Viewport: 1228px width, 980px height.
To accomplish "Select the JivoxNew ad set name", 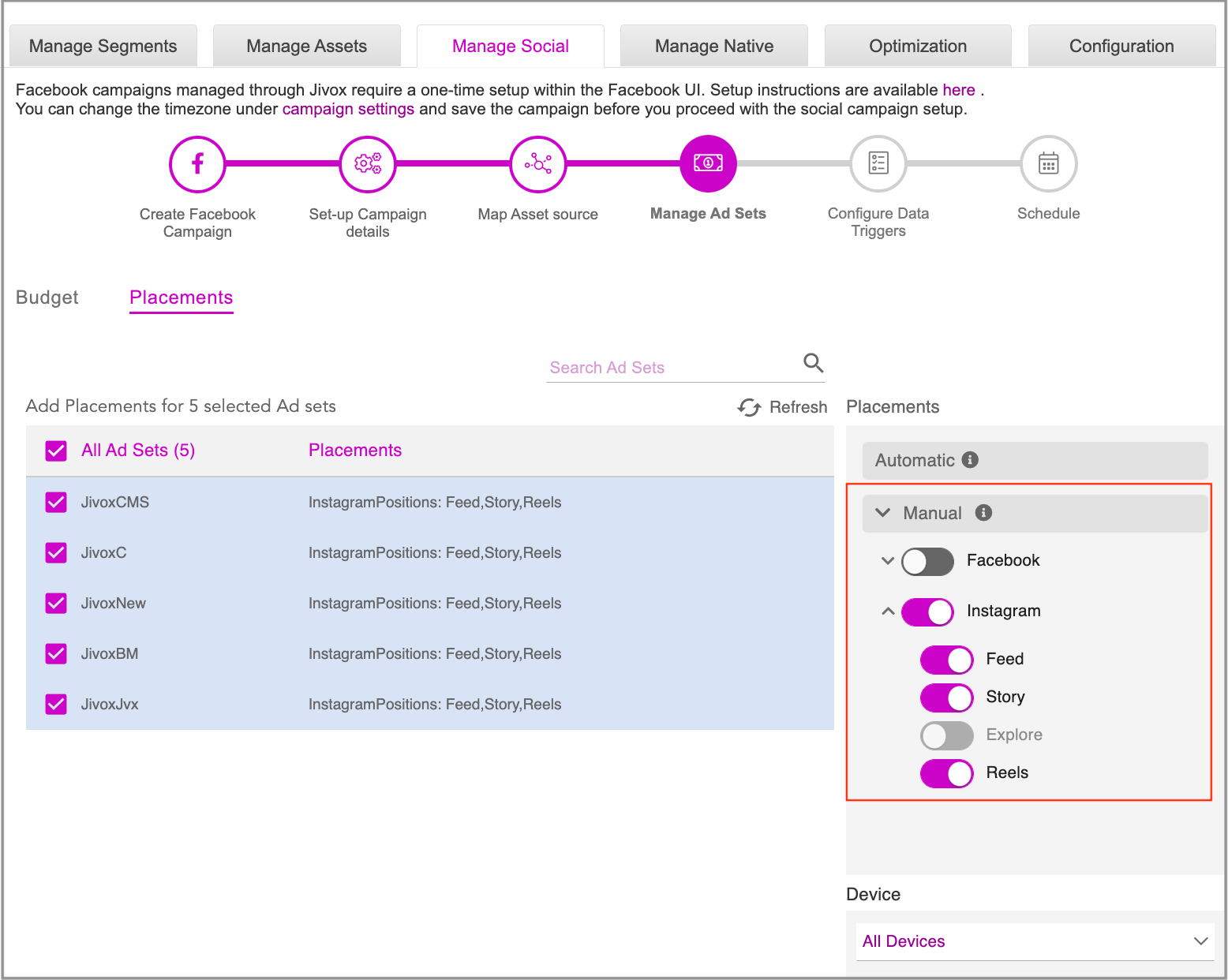I will click(x=114, y=604).
